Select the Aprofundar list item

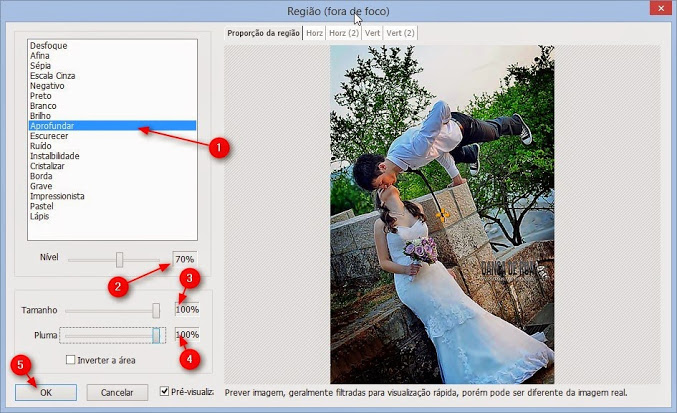click(x=52, y=126)
